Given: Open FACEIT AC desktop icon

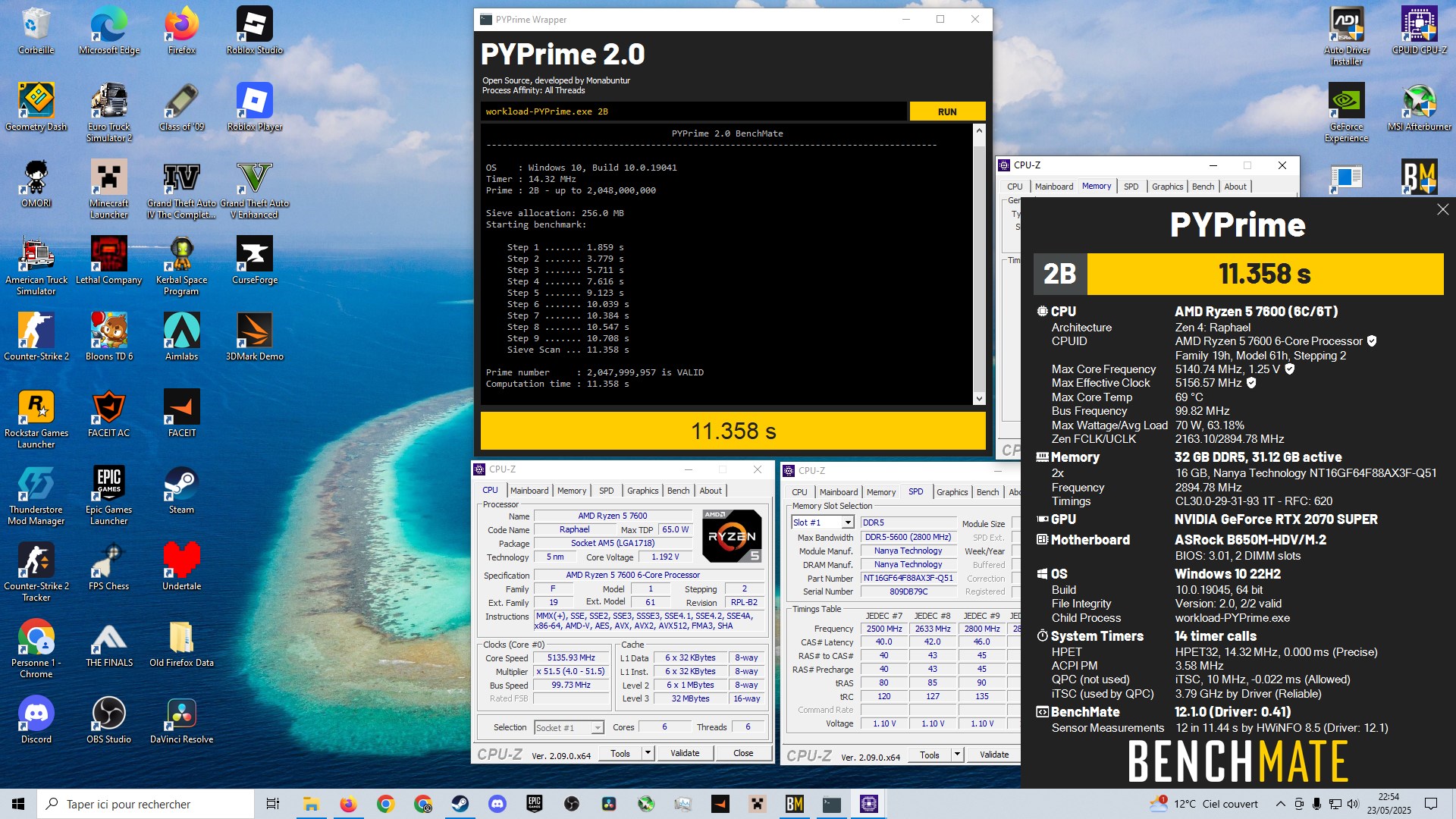Looking at the screenshot, I should pos(109,414).
